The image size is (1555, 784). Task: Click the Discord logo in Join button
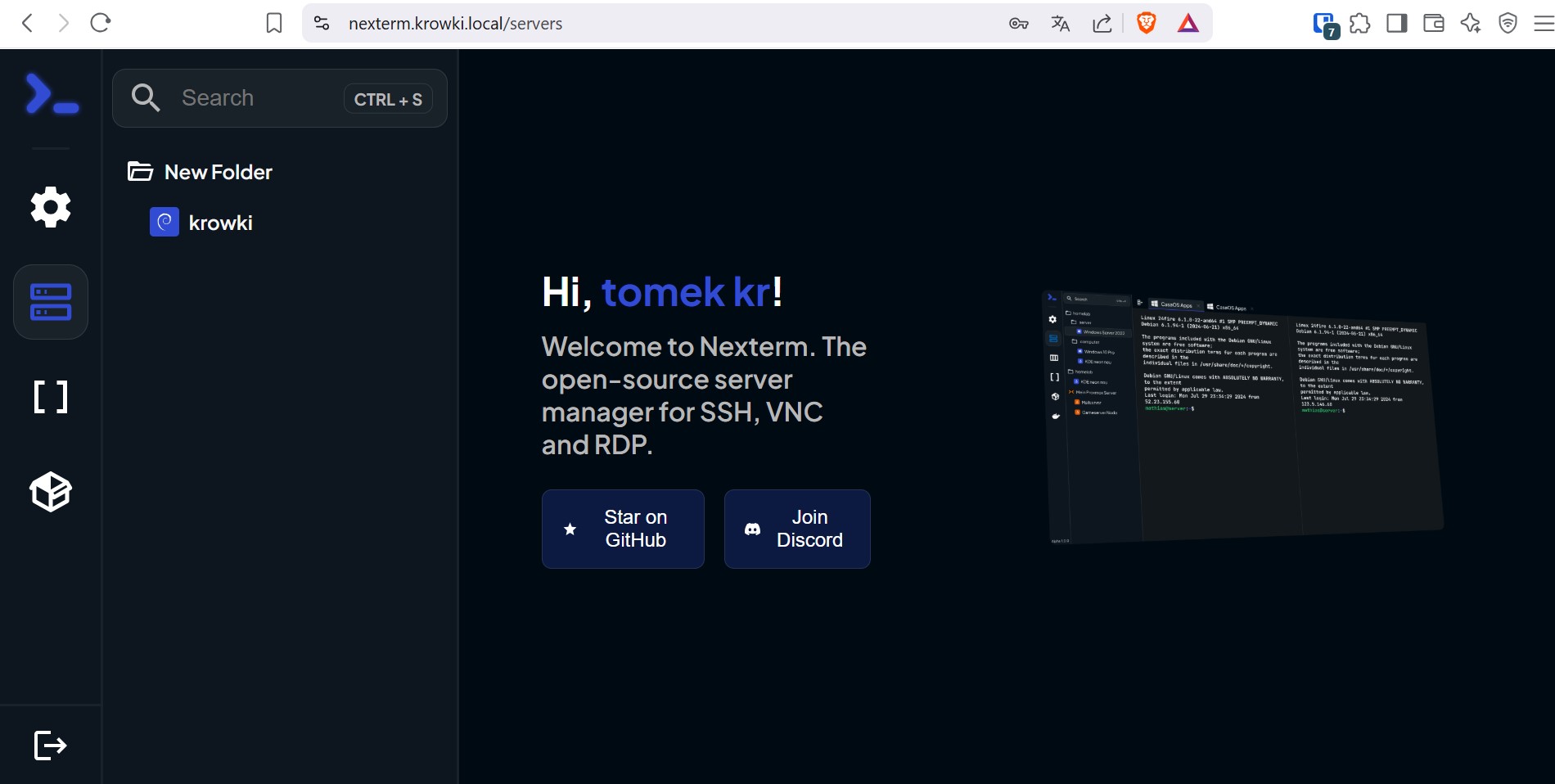tap(752, 529)
